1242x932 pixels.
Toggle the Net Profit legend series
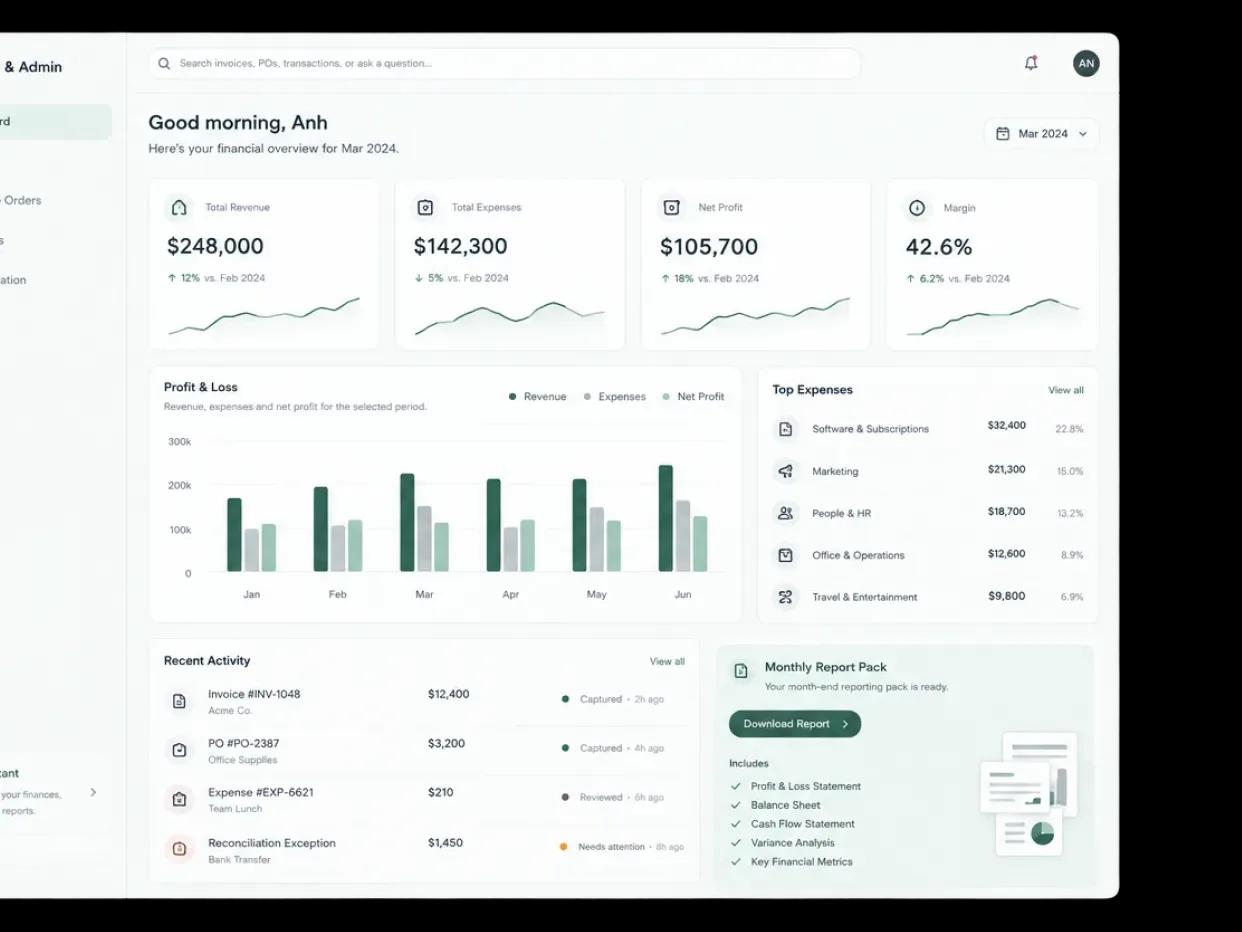pyautogui.click(x=693, y=397)
